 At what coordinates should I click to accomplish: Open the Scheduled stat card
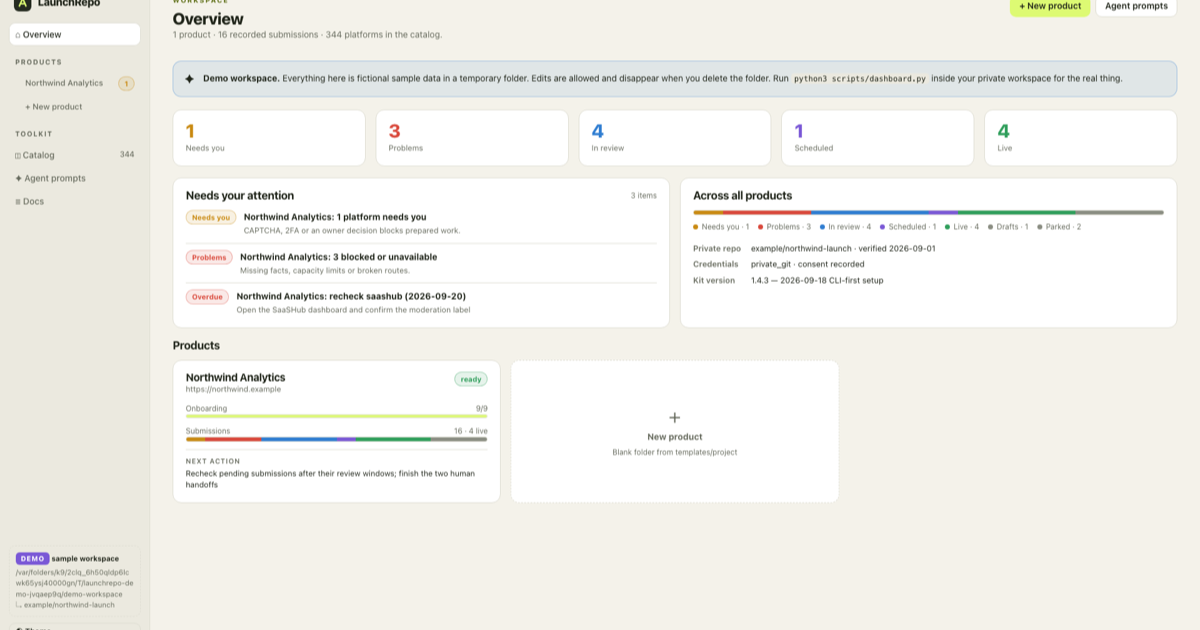(x=878, y=138)
